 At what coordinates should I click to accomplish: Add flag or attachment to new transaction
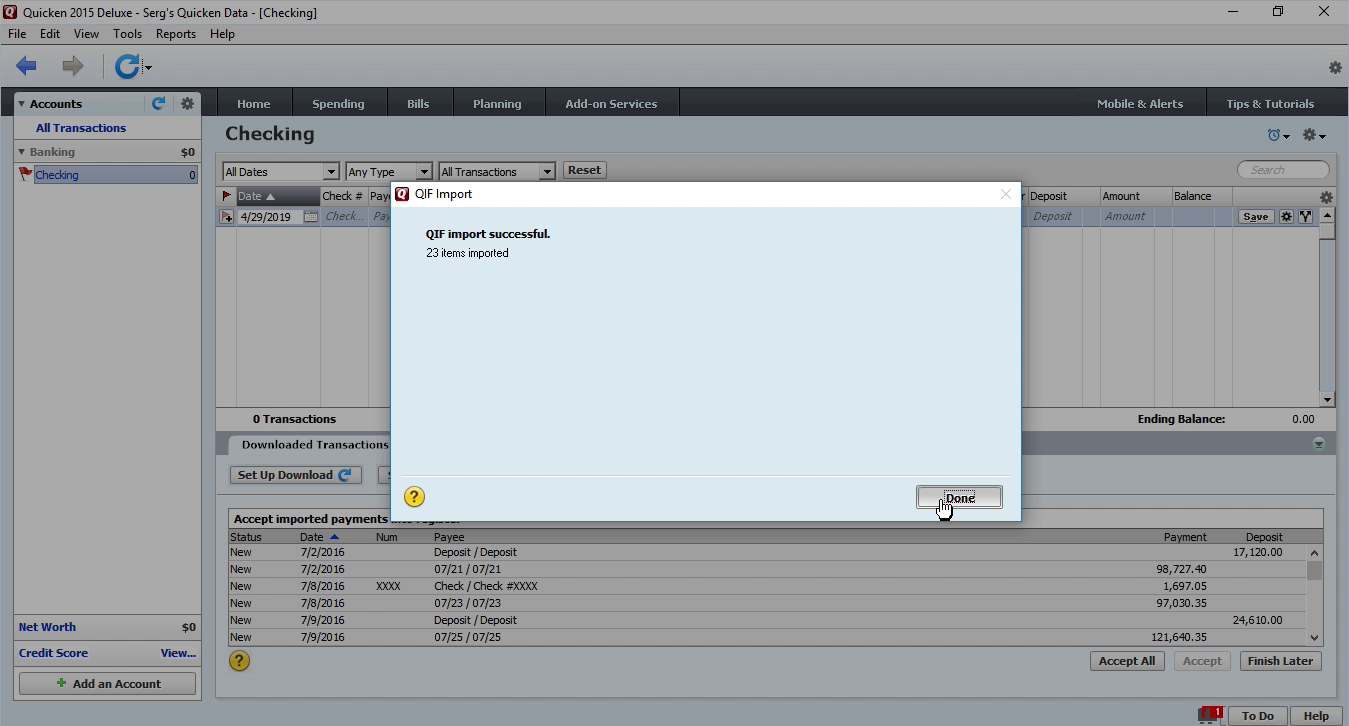227,216
